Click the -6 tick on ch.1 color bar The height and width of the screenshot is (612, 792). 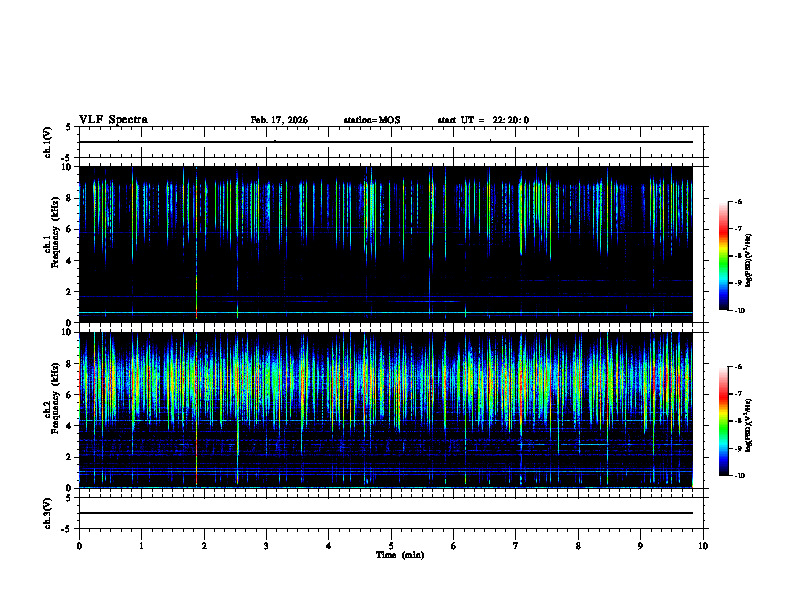[x=738, y=202]
